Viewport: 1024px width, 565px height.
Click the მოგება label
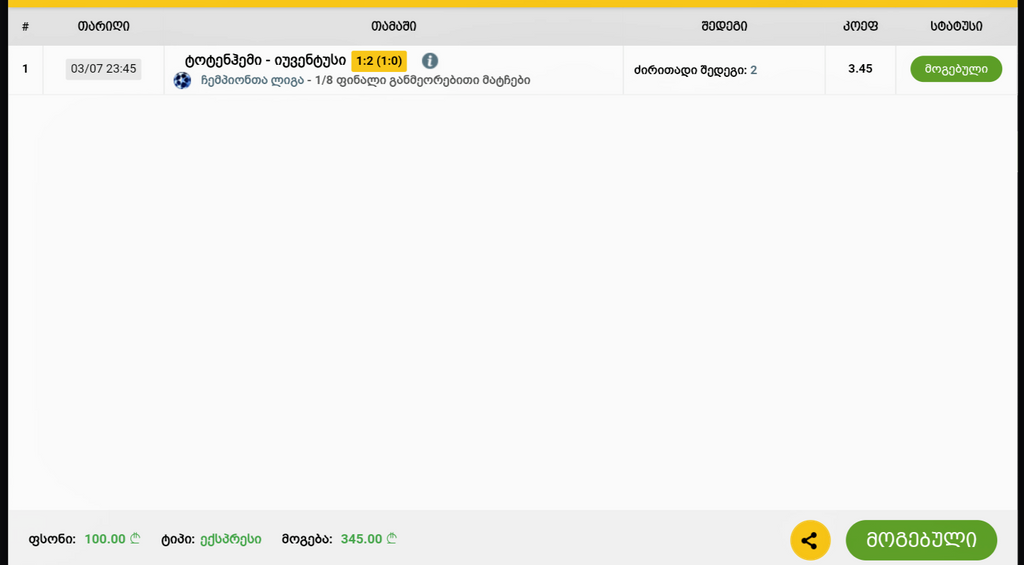(307, 540)
